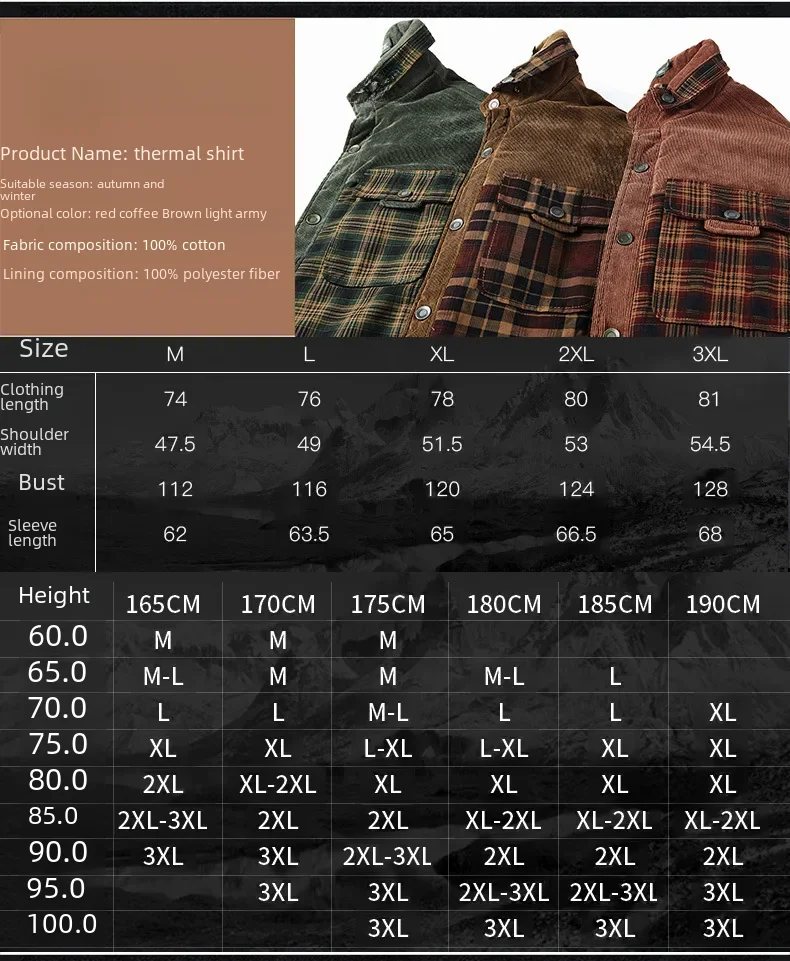Click the bust value '120'

(442, 489)
